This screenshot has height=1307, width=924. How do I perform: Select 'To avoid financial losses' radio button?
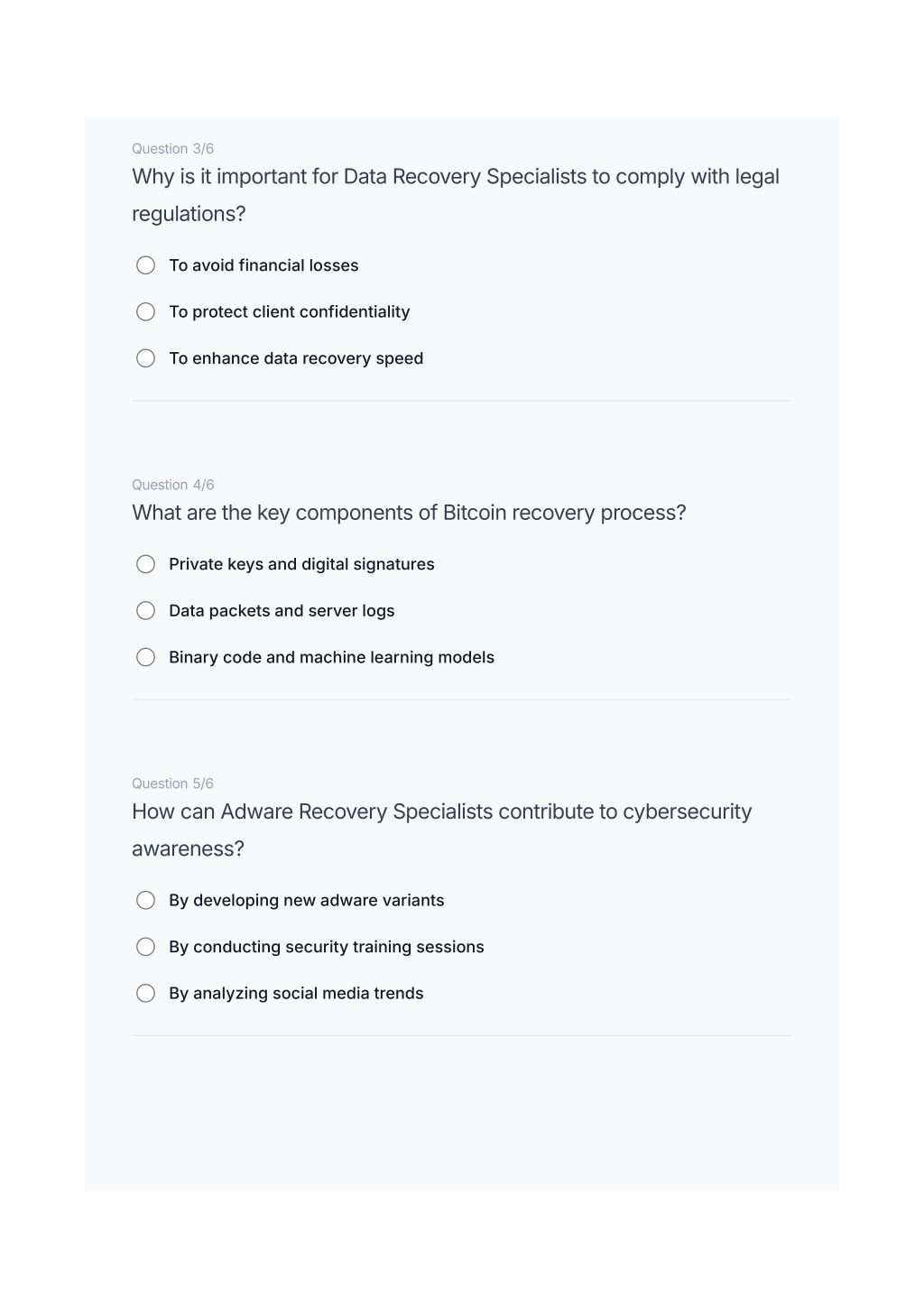(x=145, y=265)
